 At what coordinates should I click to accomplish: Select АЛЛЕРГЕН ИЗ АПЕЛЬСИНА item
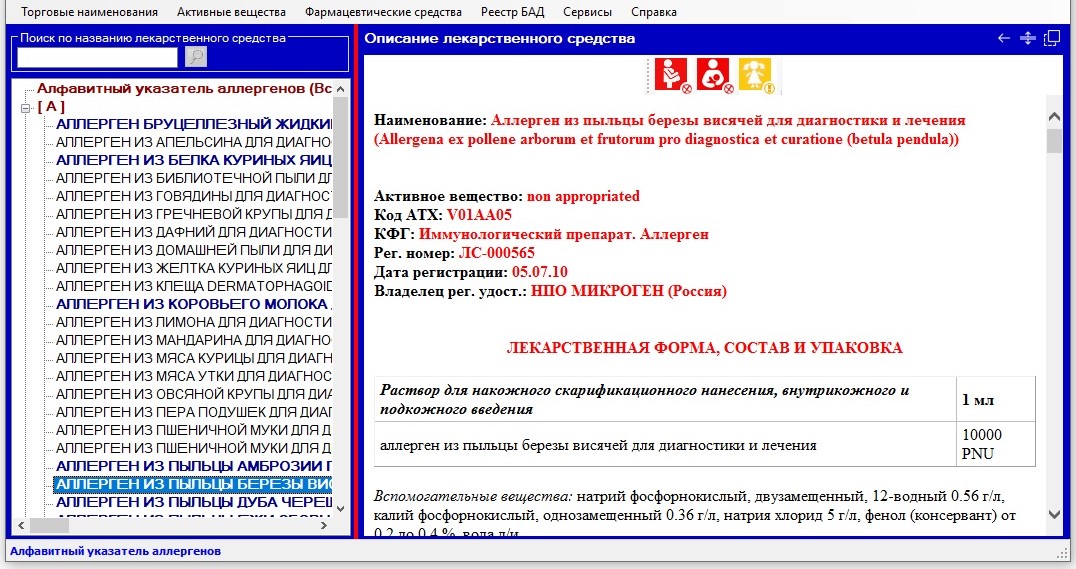click(x=194, y=142)
